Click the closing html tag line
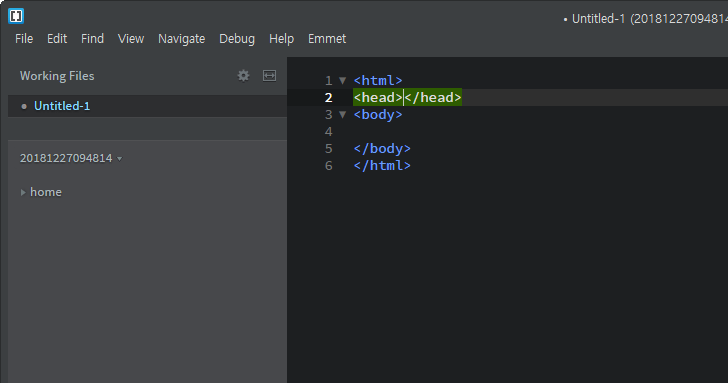This screenshot has height=383, width=728. (382, 165)
